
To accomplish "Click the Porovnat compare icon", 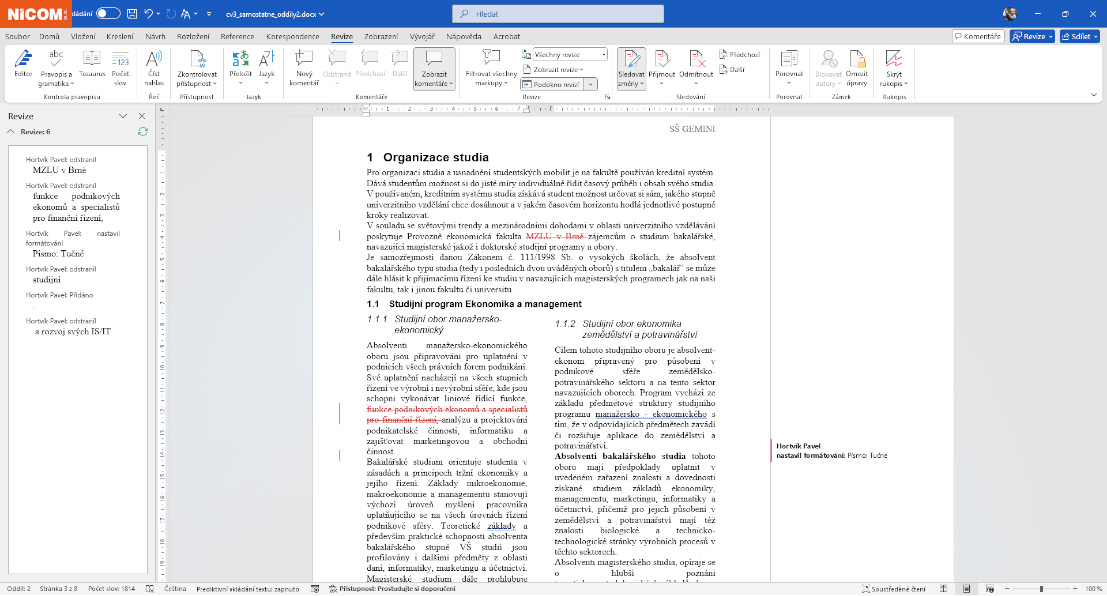I will click(789, 59).
